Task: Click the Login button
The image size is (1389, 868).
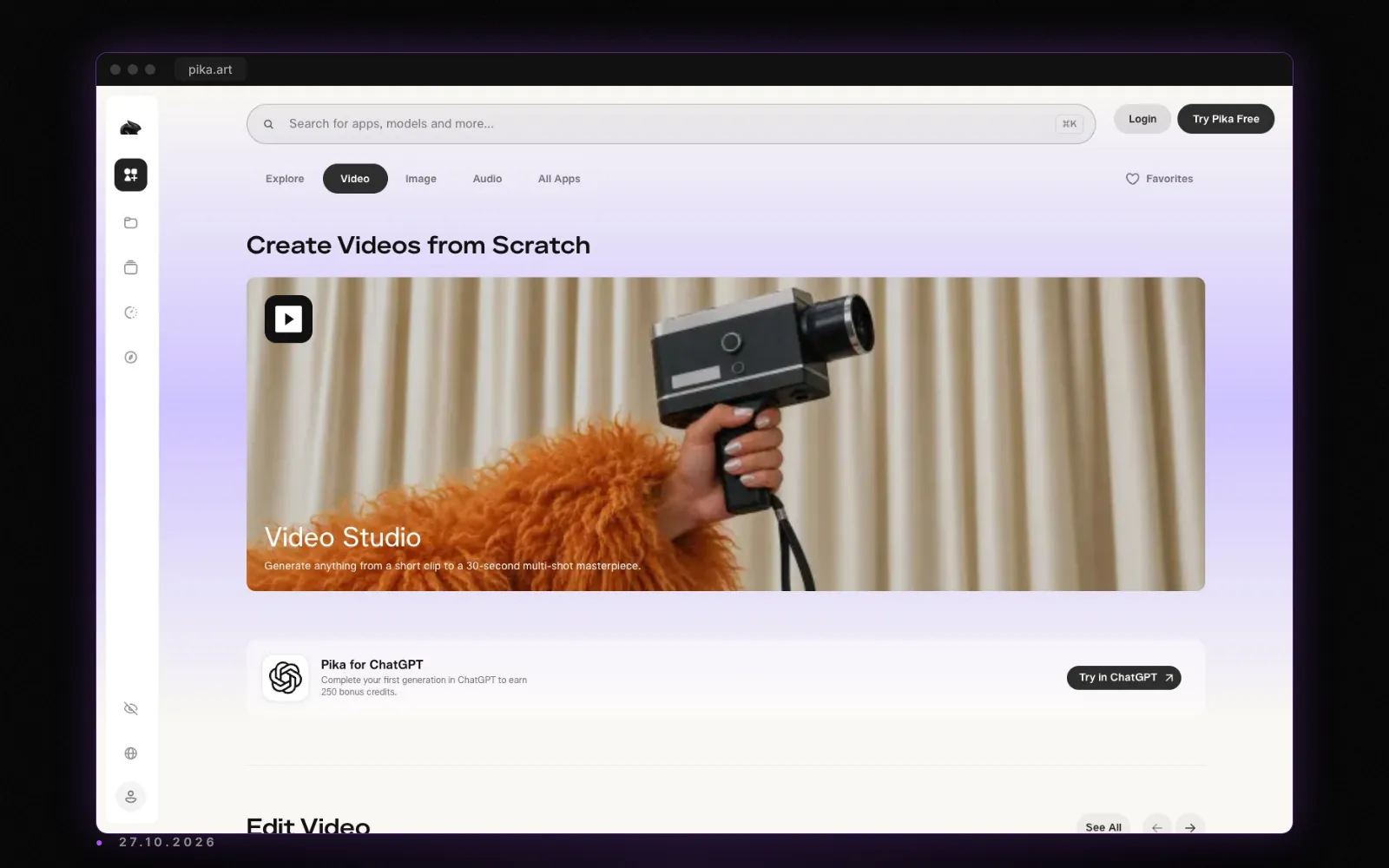Action: pos(1142,119)
